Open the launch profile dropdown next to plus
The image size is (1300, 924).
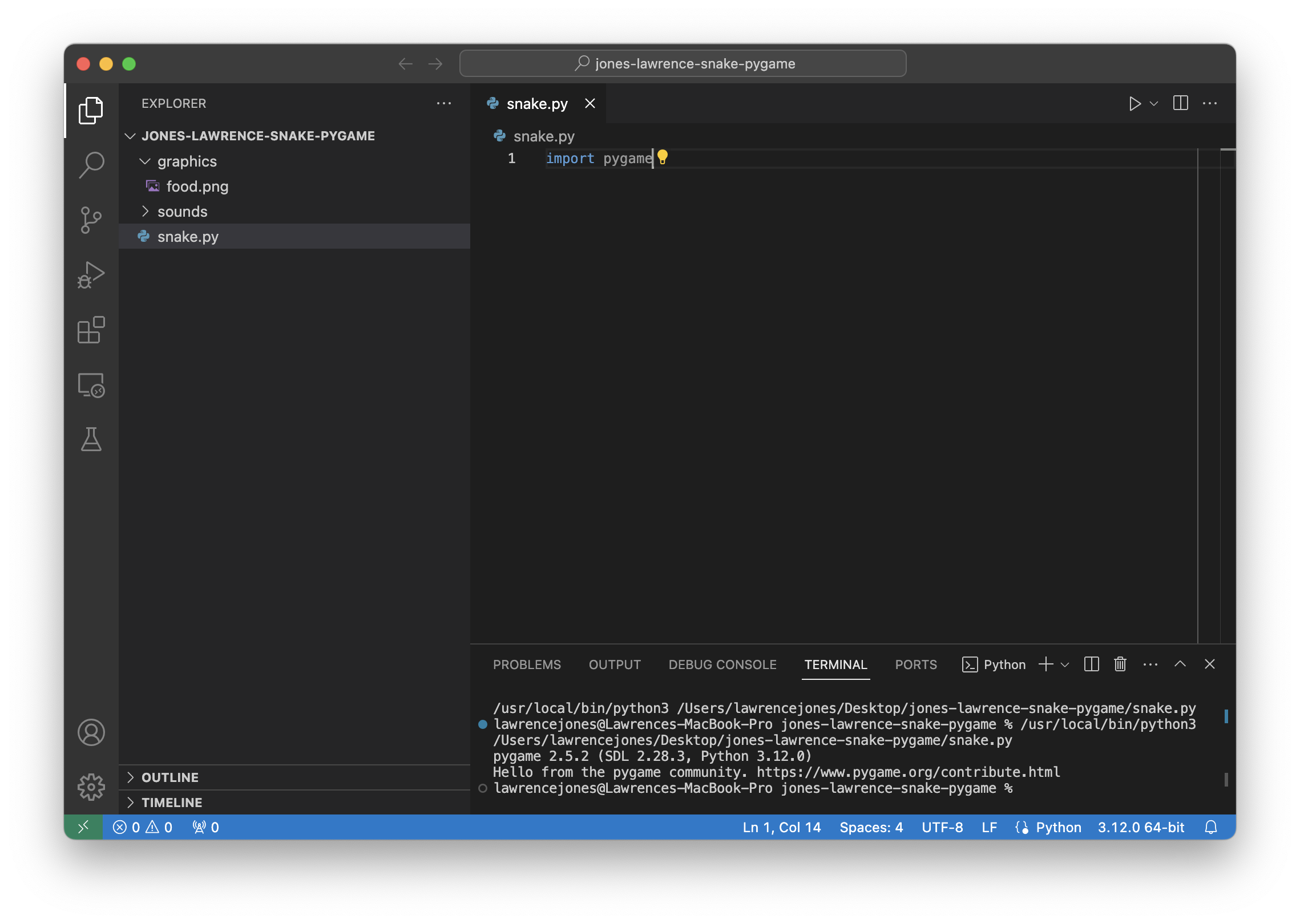click(x=1065, y=664)
